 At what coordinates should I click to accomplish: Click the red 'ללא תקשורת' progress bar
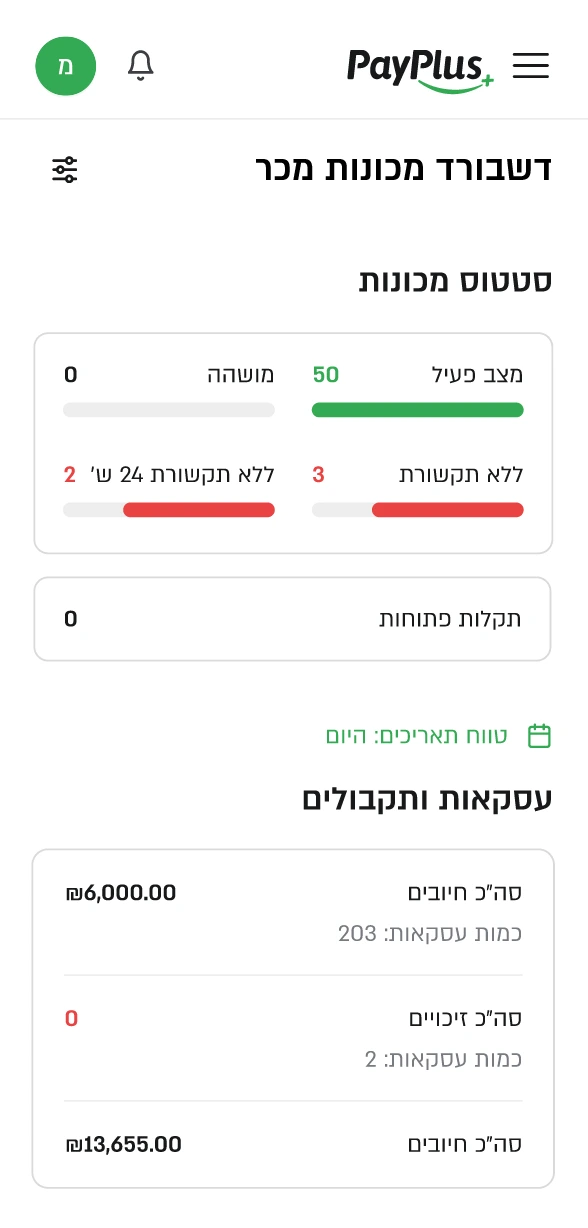pyautogui.click(x=447, y=510)
